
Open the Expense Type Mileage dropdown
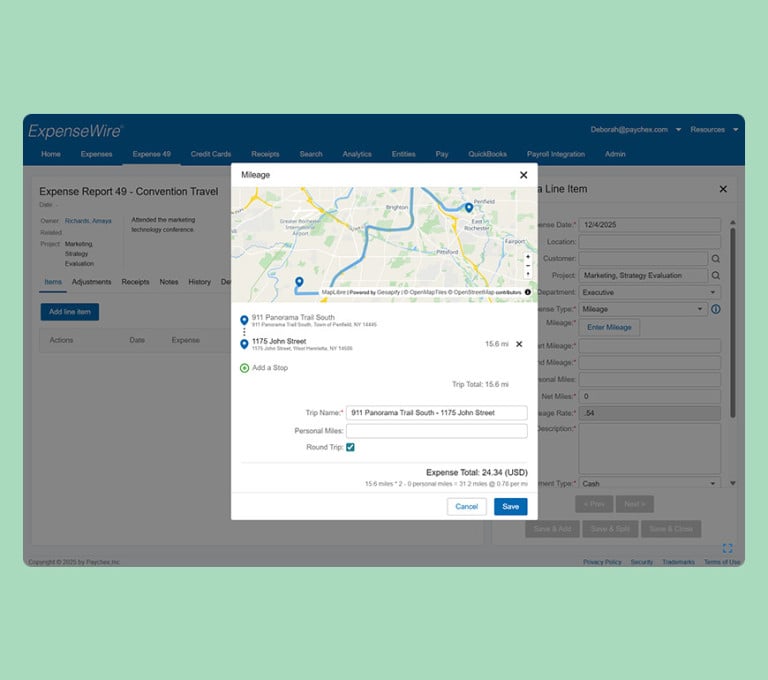[643, 309]
